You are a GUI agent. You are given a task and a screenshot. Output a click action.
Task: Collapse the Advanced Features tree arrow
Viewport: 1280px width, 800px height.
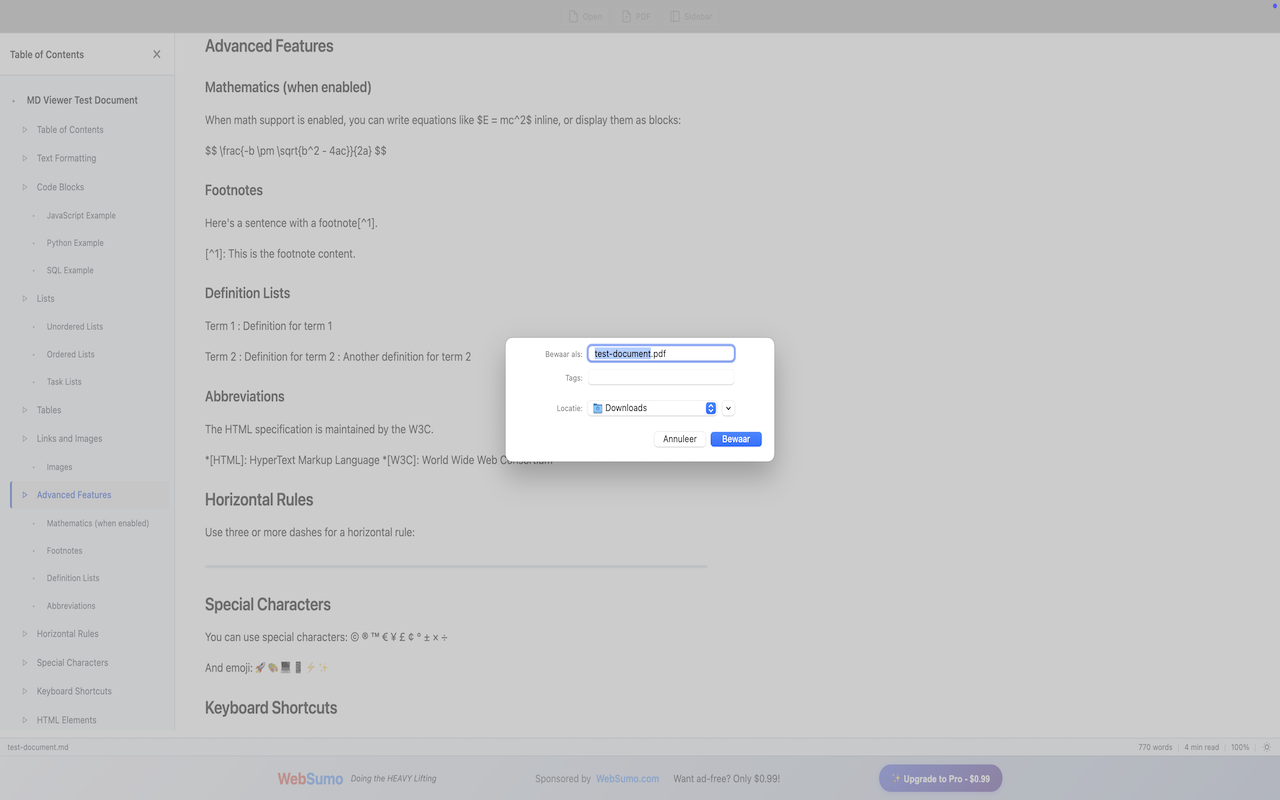[25, 495]
